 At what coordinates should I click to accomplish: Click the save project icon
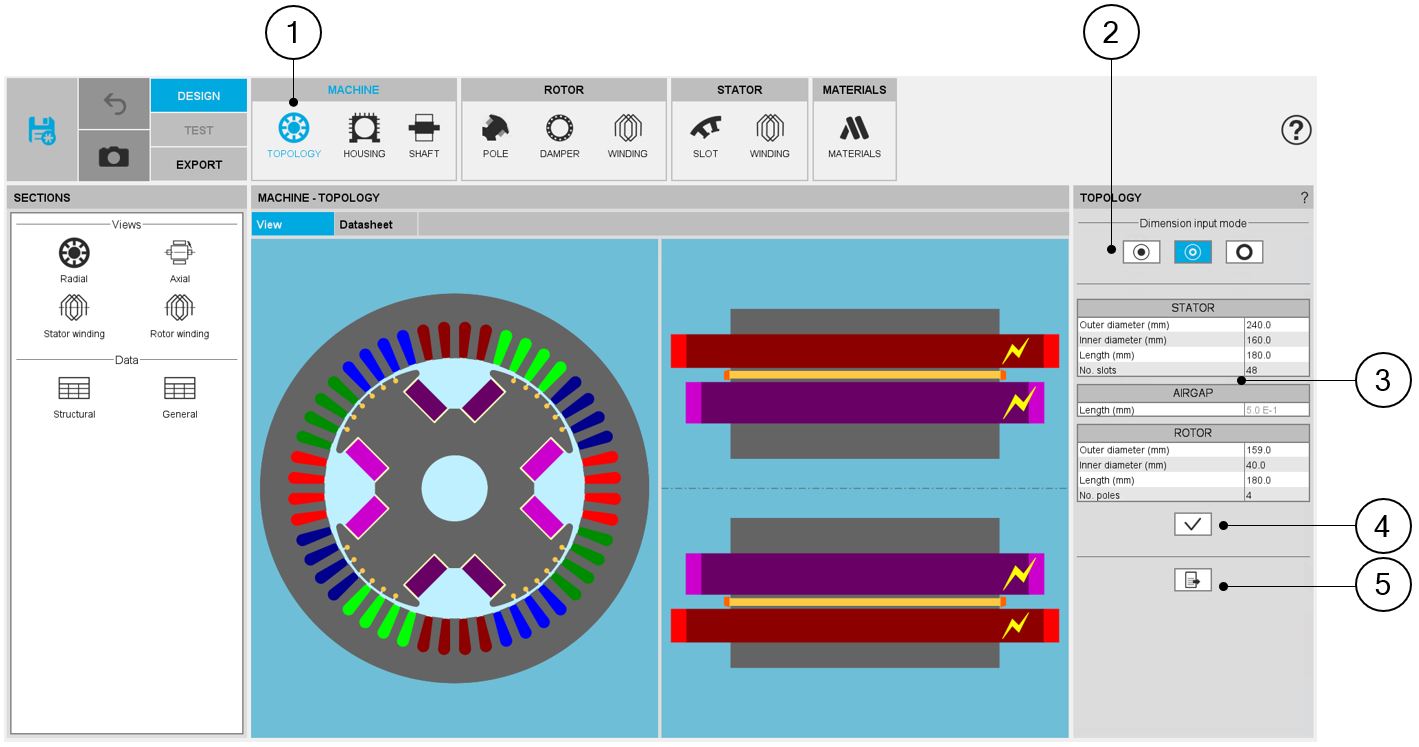click(x=42, y=130)
